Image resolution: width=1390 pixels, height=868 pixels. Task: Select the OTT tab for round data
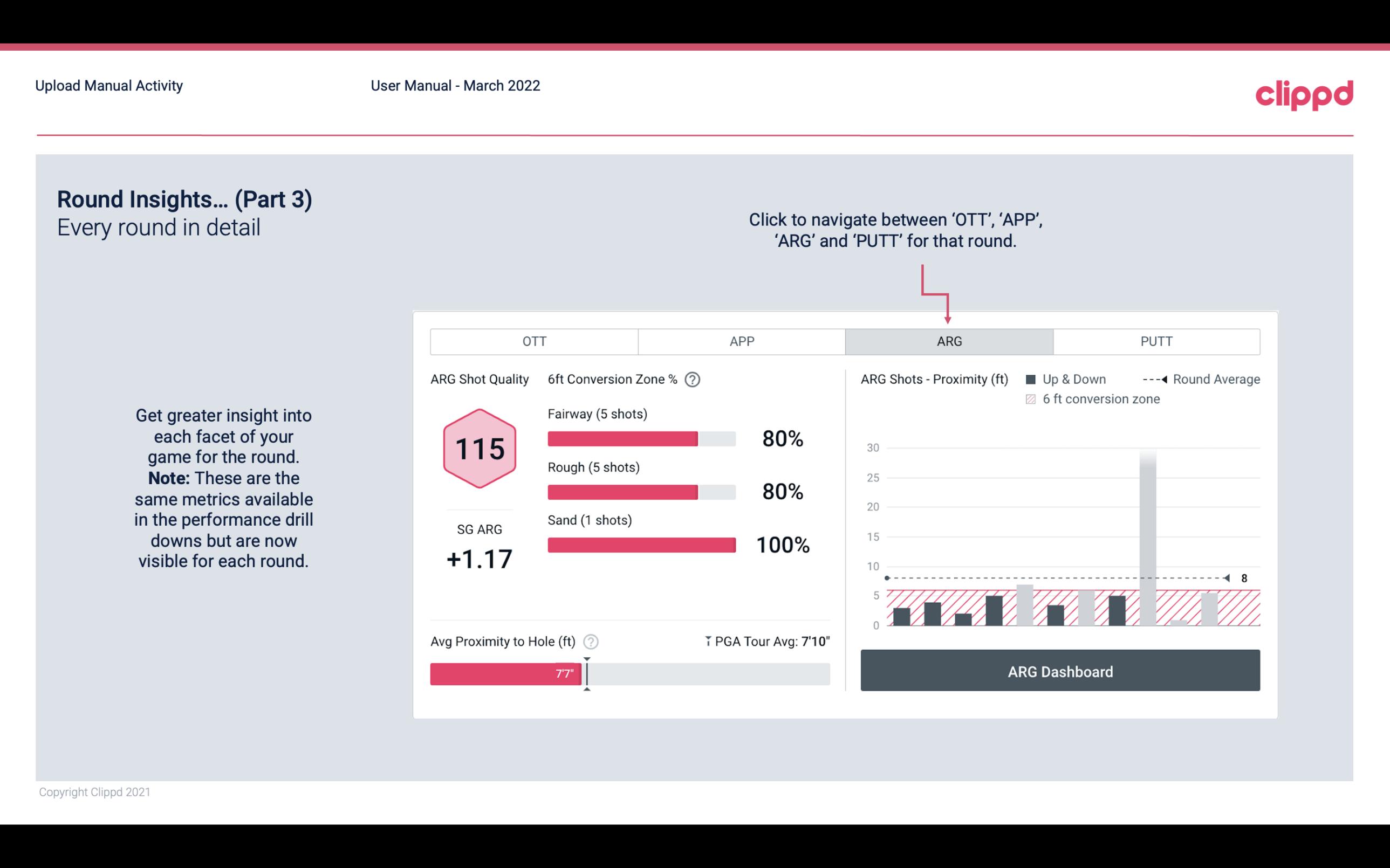[534, 341]
